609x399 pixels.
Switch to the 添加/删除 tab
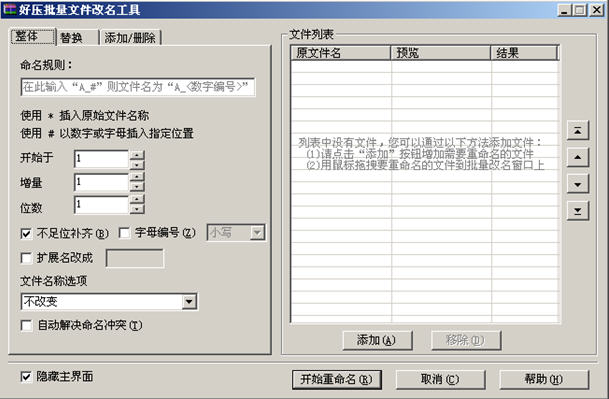[130, 38]
